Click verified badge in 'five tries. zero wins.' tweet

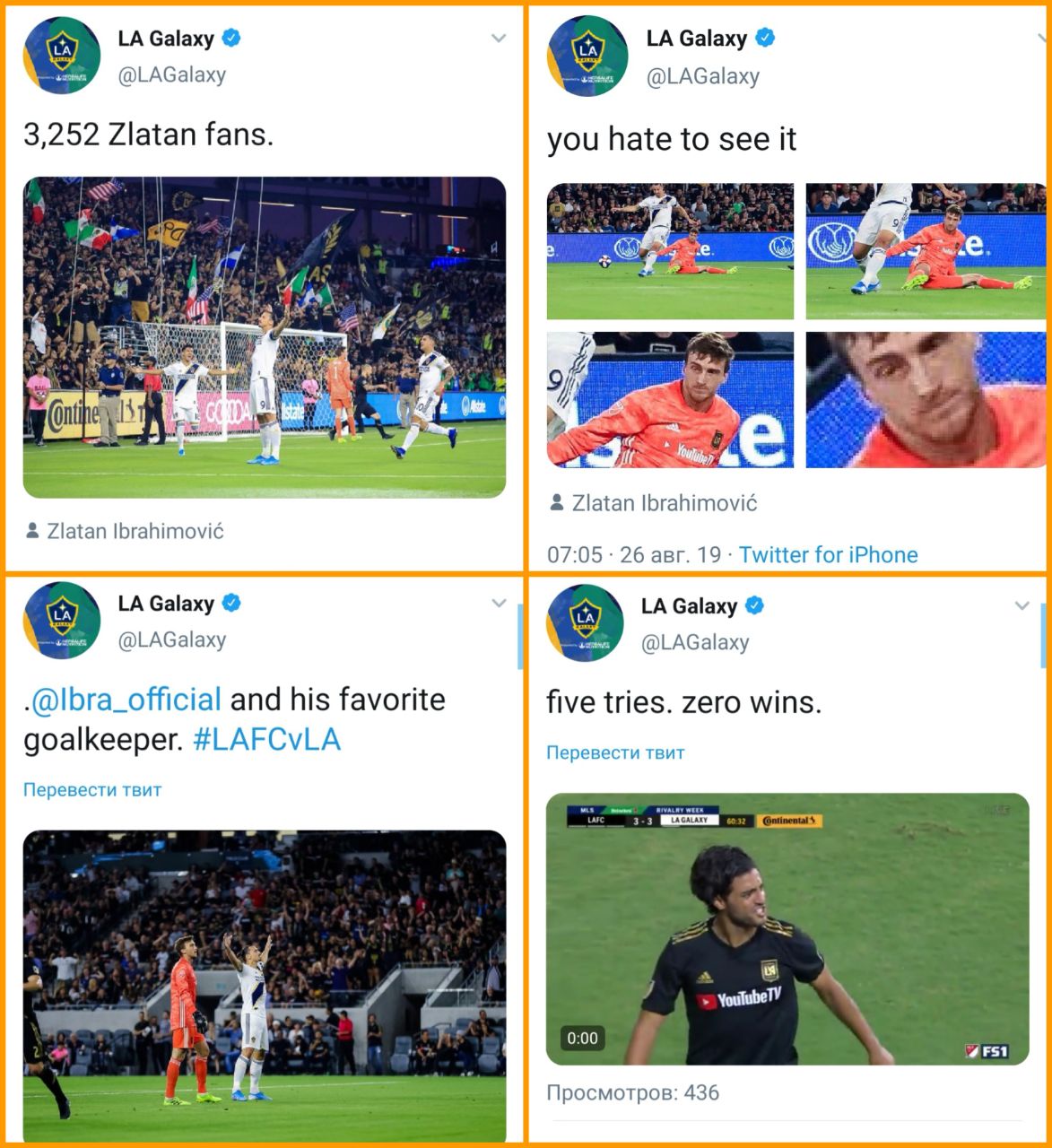(755, 605)
